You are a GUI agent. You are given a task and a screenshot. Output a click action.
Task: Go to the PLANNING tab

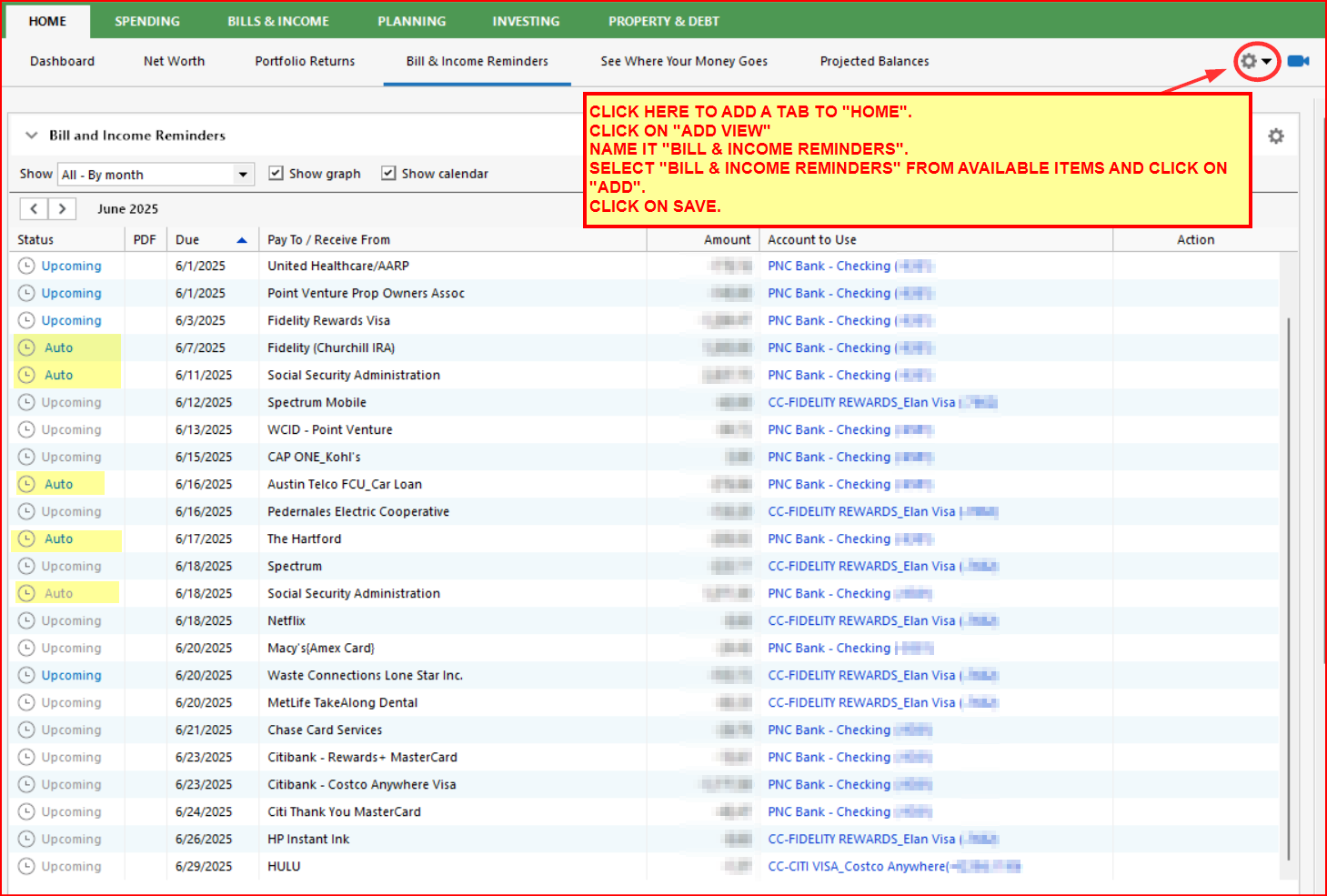tap(412, 21)
